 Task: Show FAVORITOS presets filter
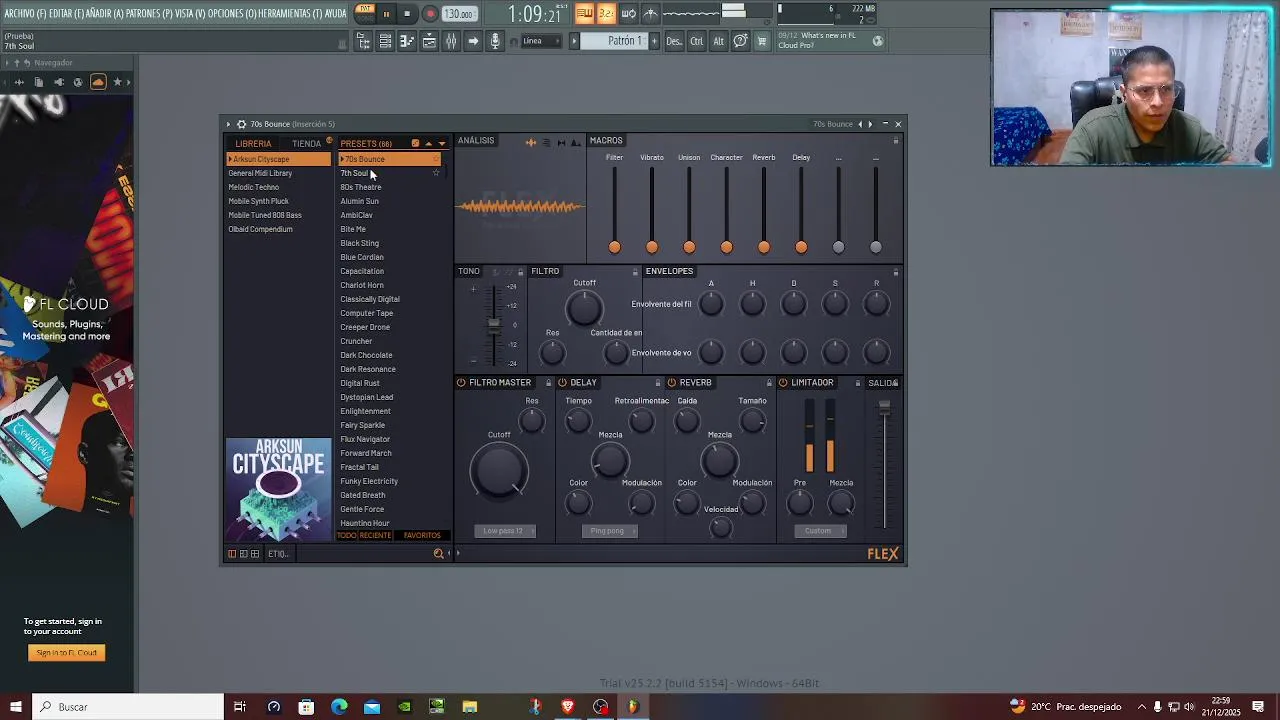(x=422, y=535)
